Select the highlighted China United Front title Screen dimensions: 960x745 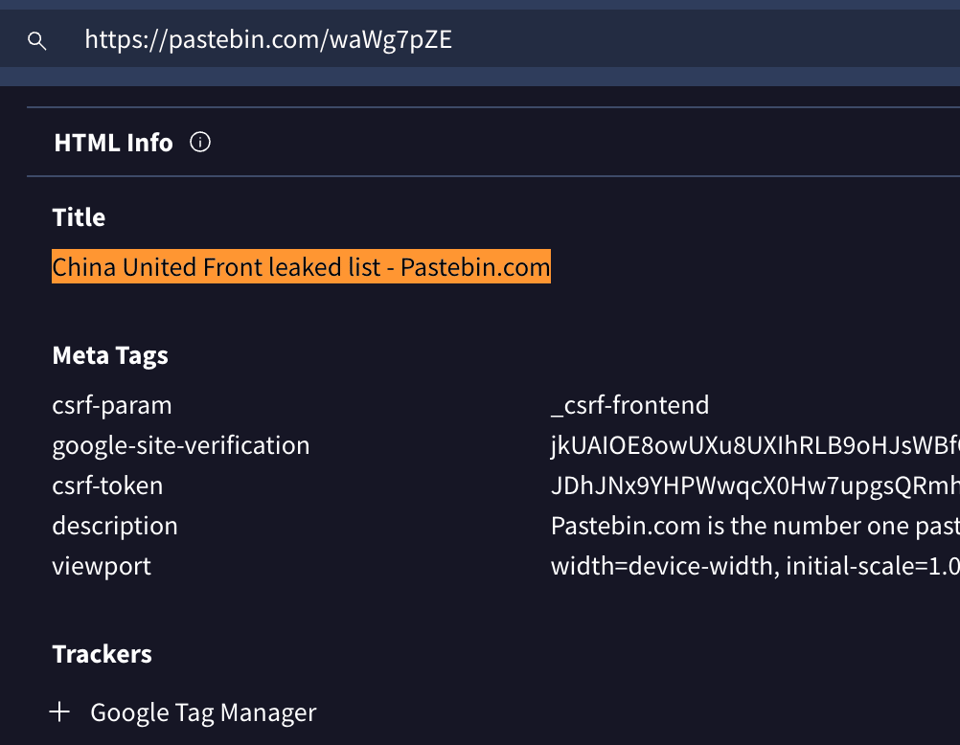click(x=300, y=267)
